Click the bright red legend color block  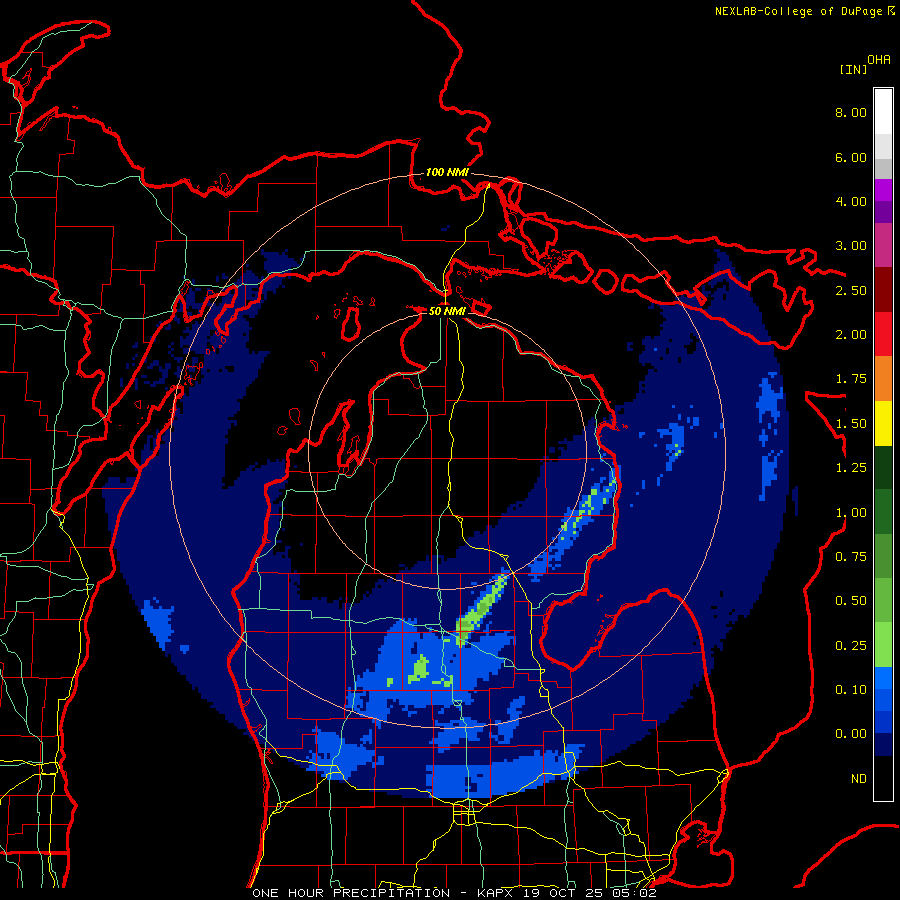tap(883, 334)
